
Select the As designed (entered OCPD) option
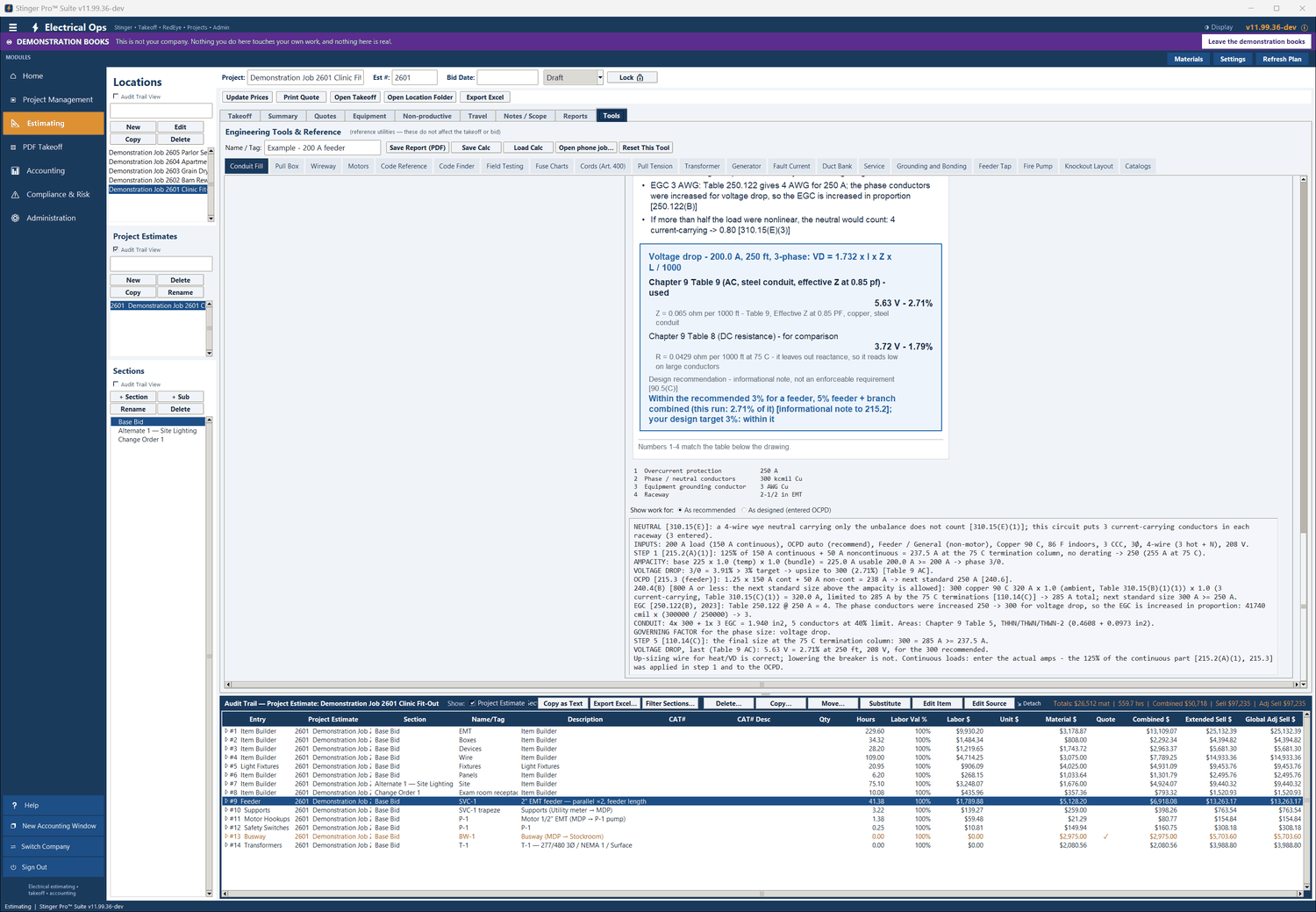[744, 510]
